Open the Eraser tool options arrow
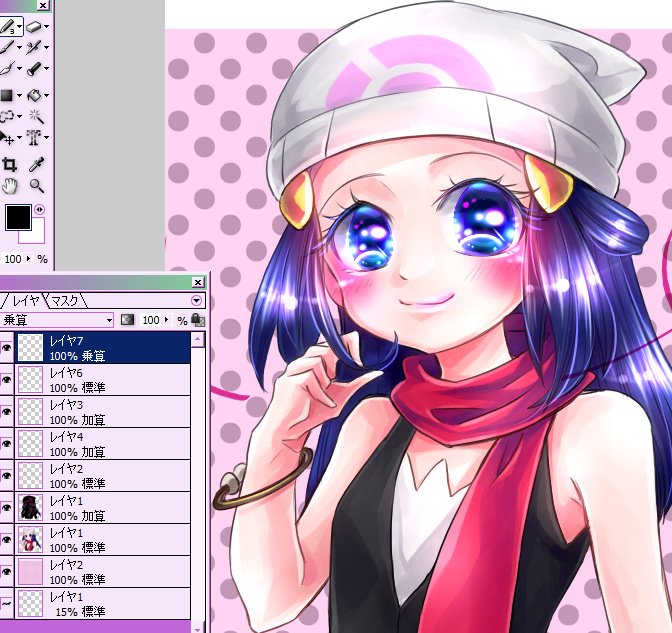This screenshot has width=672, height=633. point(46,27)
